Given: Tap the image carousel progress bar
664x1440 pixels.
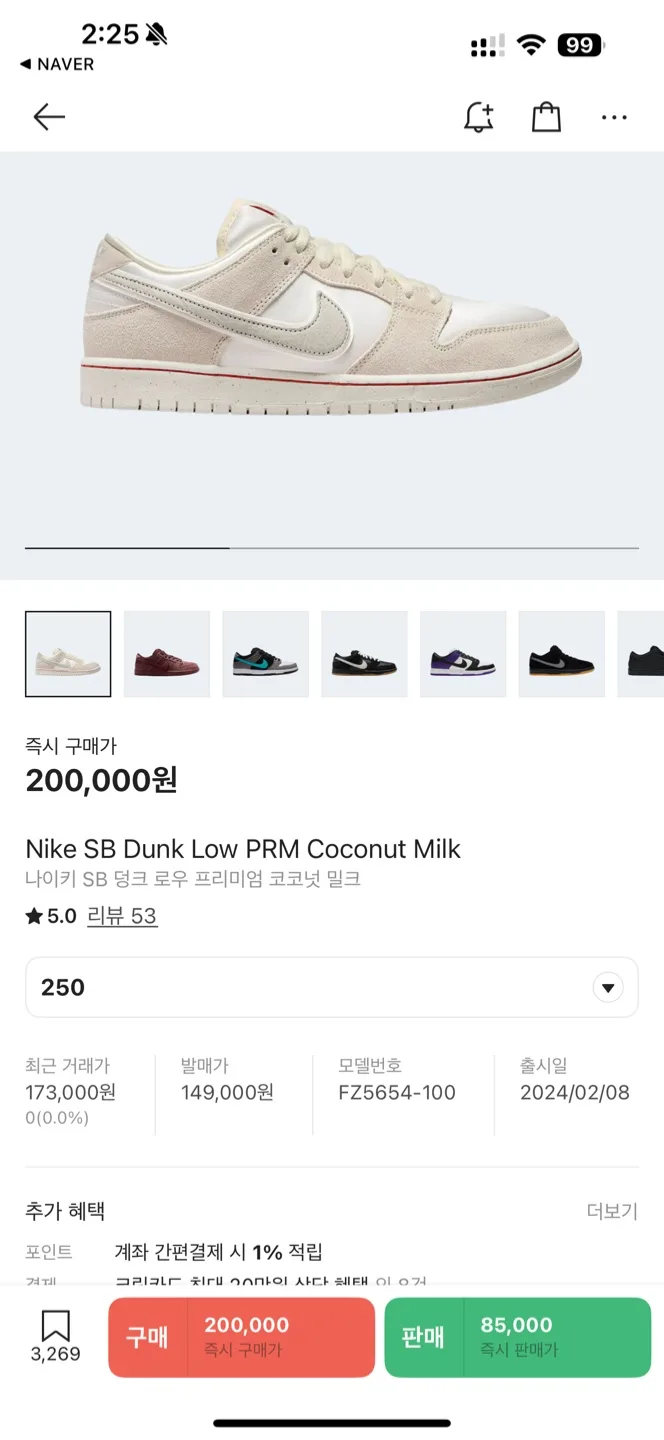Looking at the screenshot, I should (x=331, y=548).
